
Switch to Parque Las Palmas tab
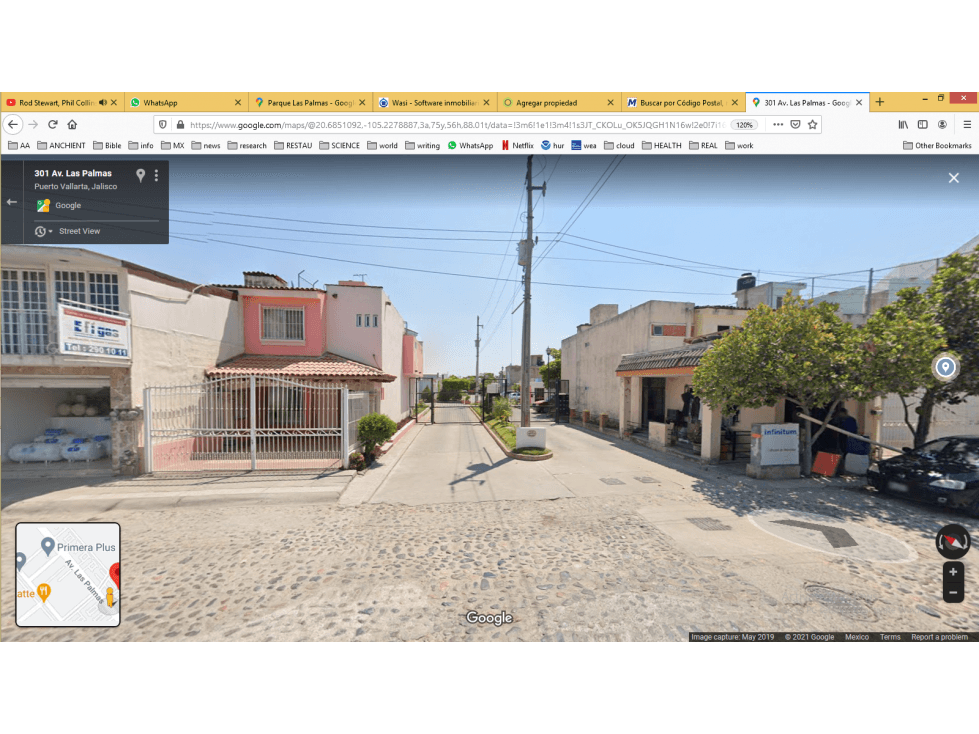click(x=310, y=102)
